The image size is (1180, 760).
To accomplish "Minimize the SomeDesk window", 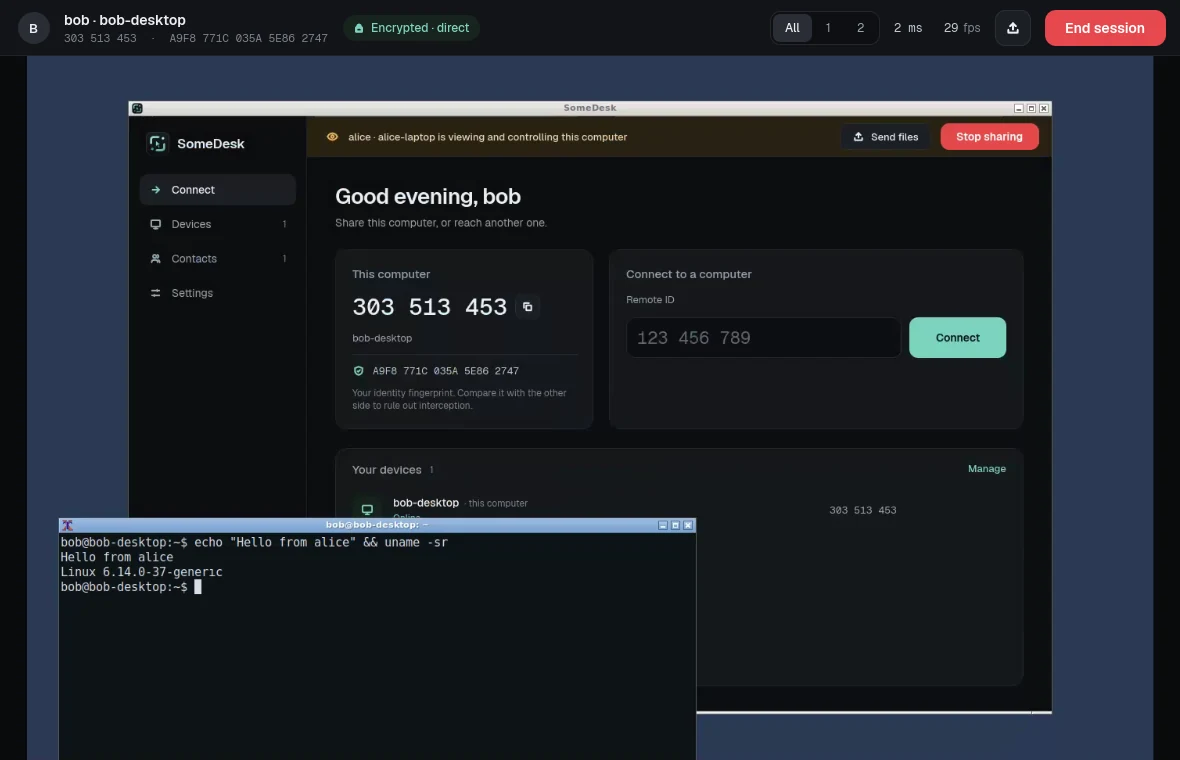I will [1018, 108].
